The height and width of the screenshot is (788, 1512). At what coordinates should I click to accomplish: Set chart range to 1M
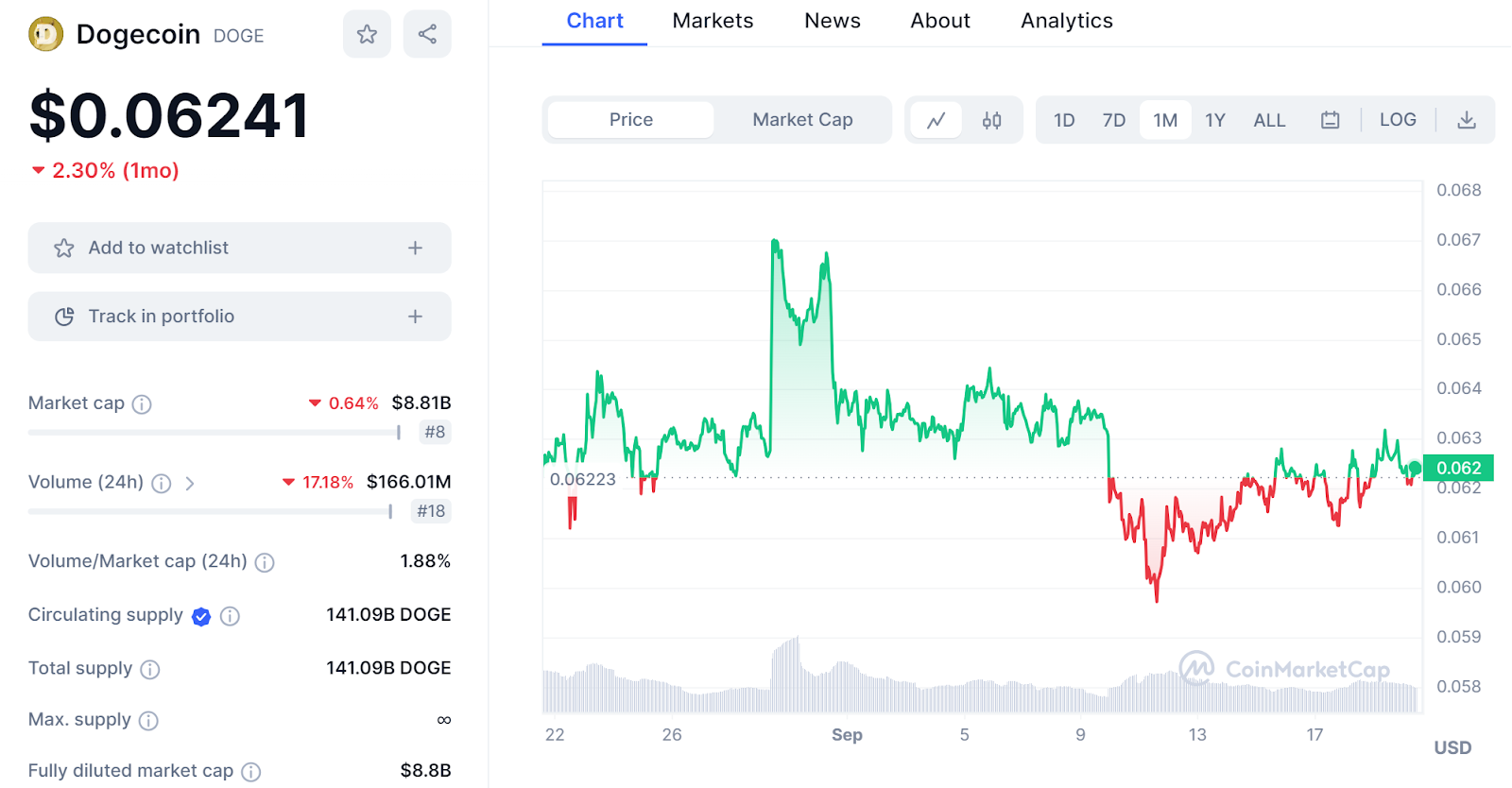[1165, 120]
